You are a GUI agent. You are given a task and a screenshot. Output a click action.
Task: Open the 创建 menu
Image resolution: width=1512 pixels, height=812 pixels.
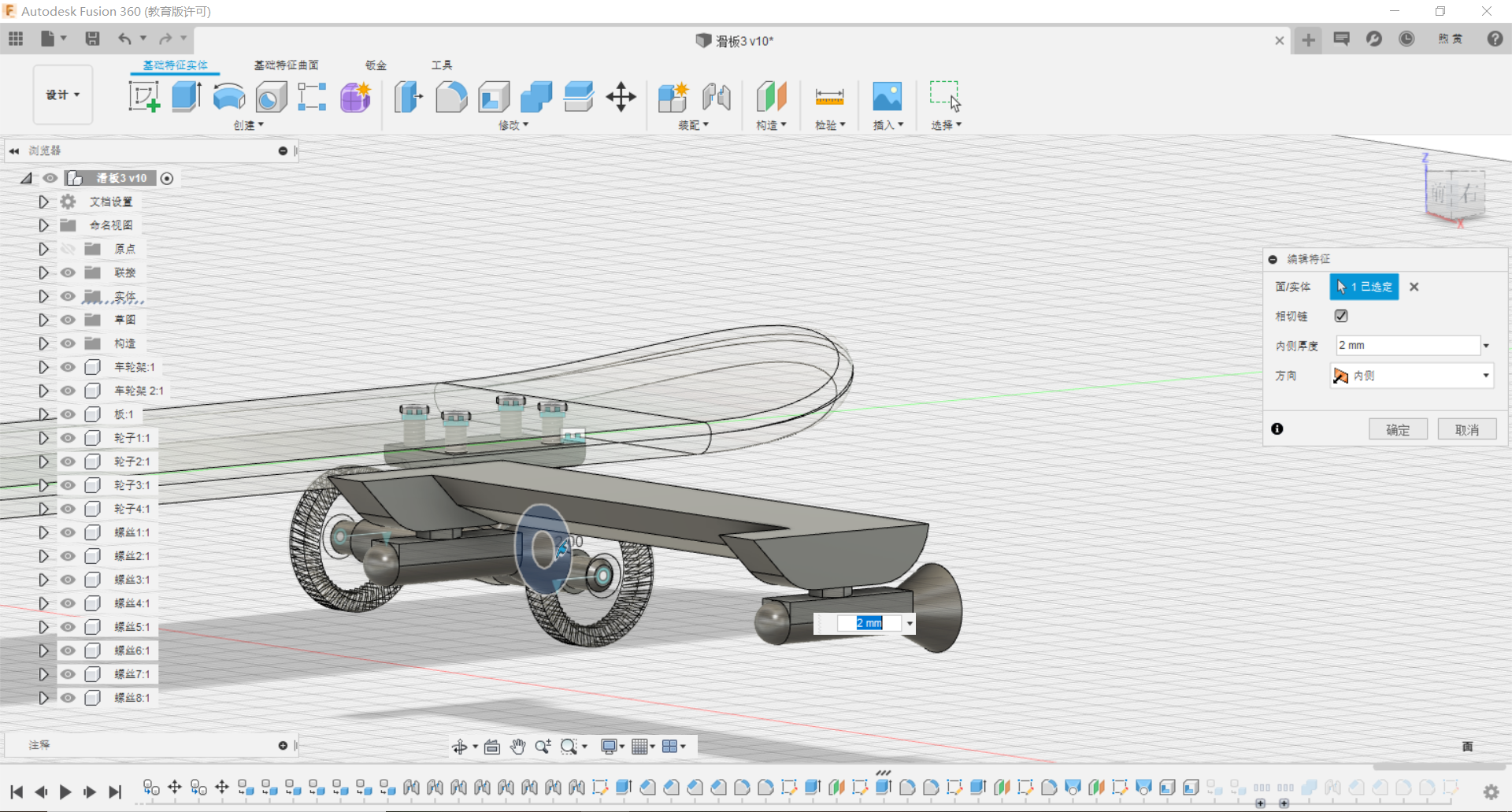pyautogui.click(x=249, y=125)
